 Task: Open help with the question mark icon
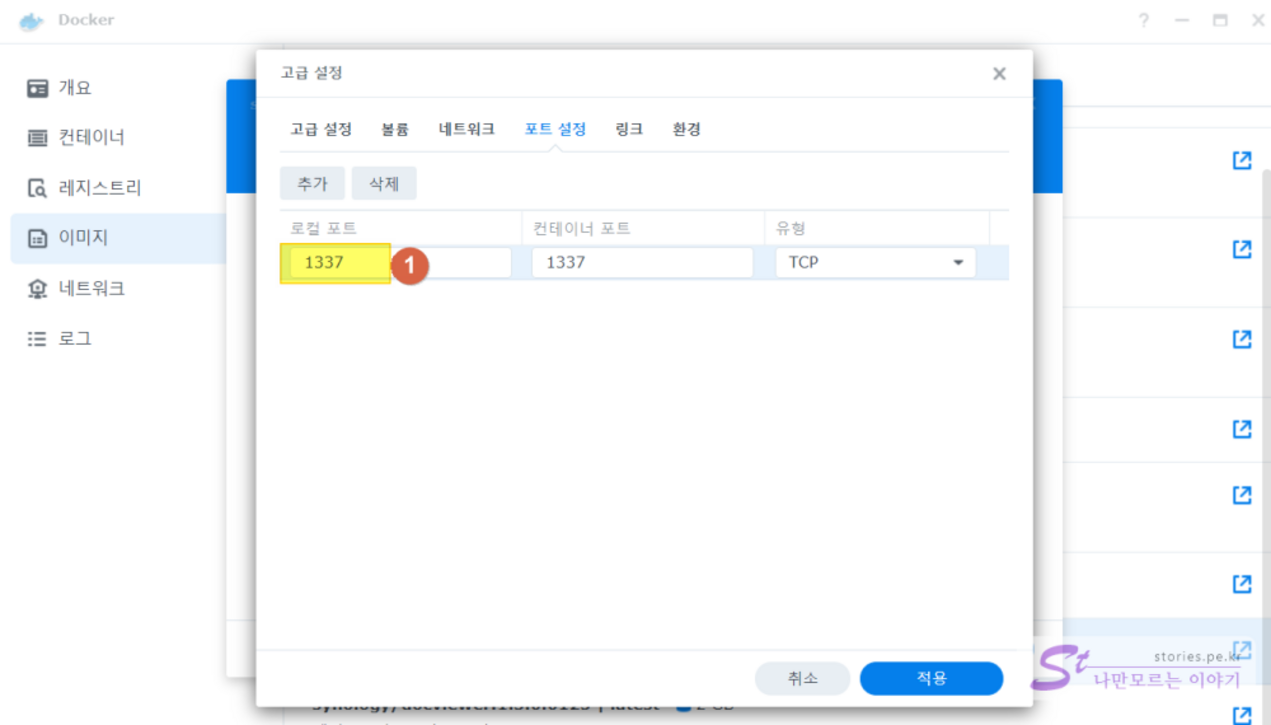(1143, 20)
